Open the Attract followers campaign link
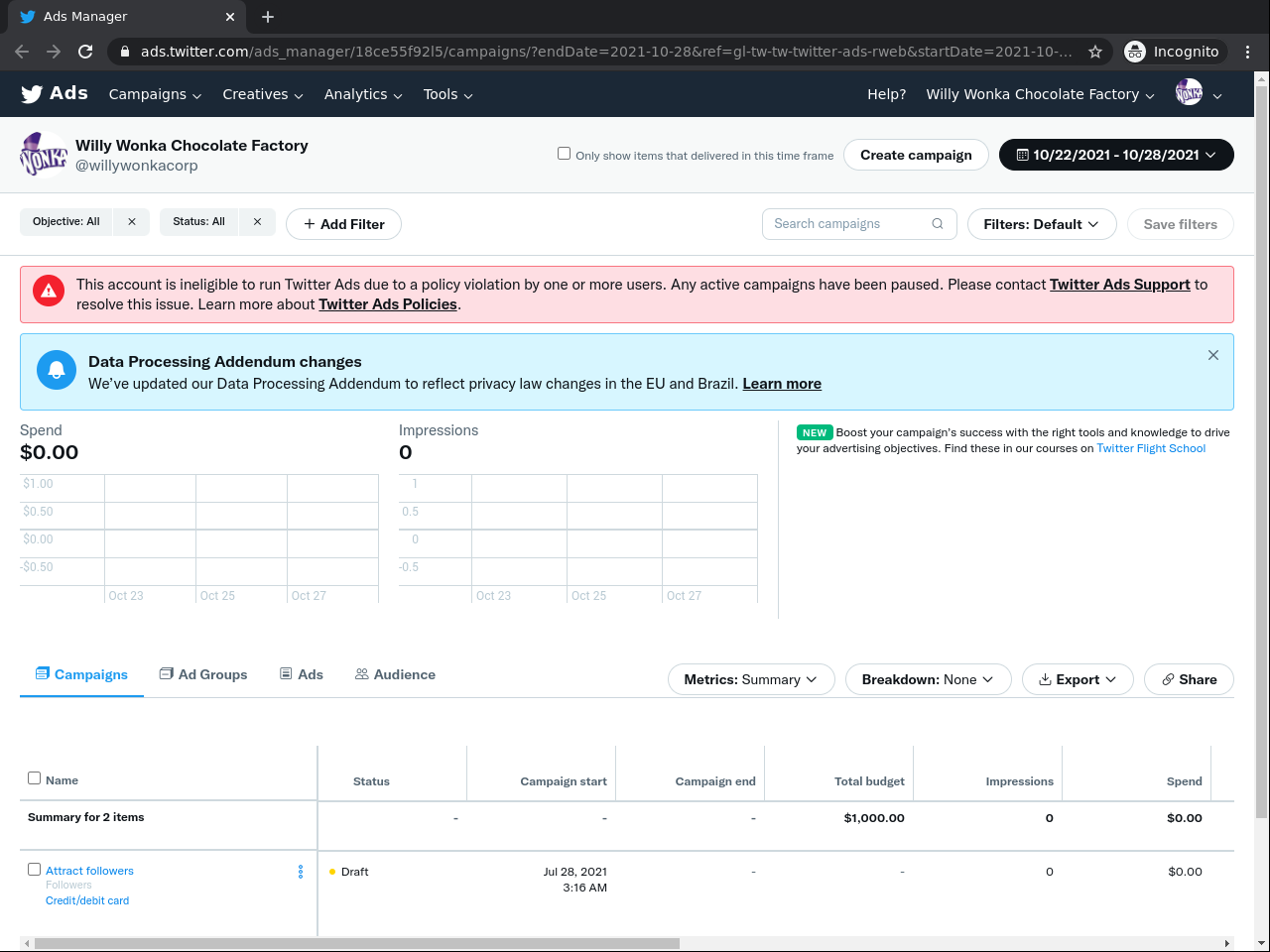The width and height of the screenshot is (1270, 952). [x=89, y=871]
